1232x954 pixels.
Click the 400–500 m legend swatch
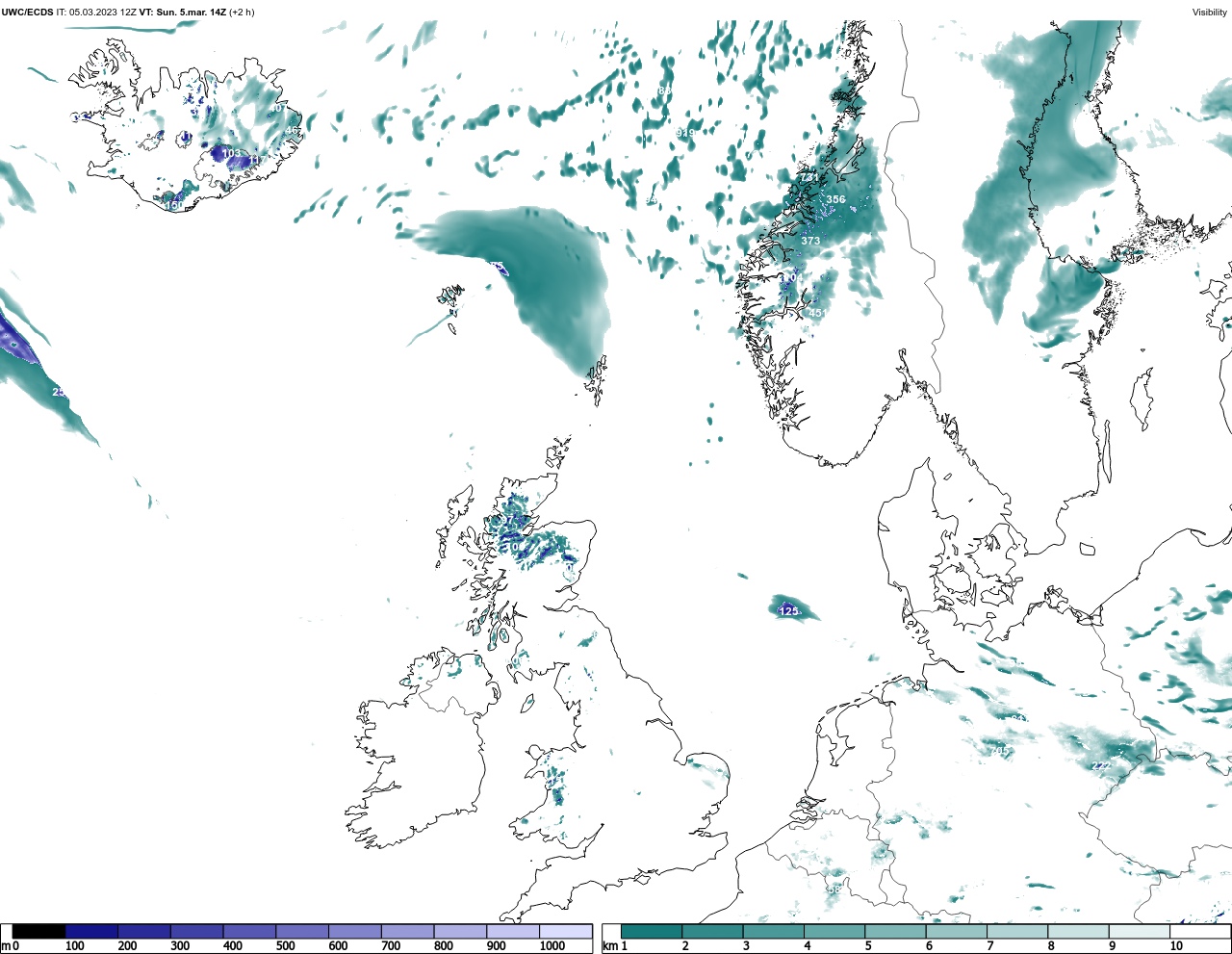pos(249,931)
